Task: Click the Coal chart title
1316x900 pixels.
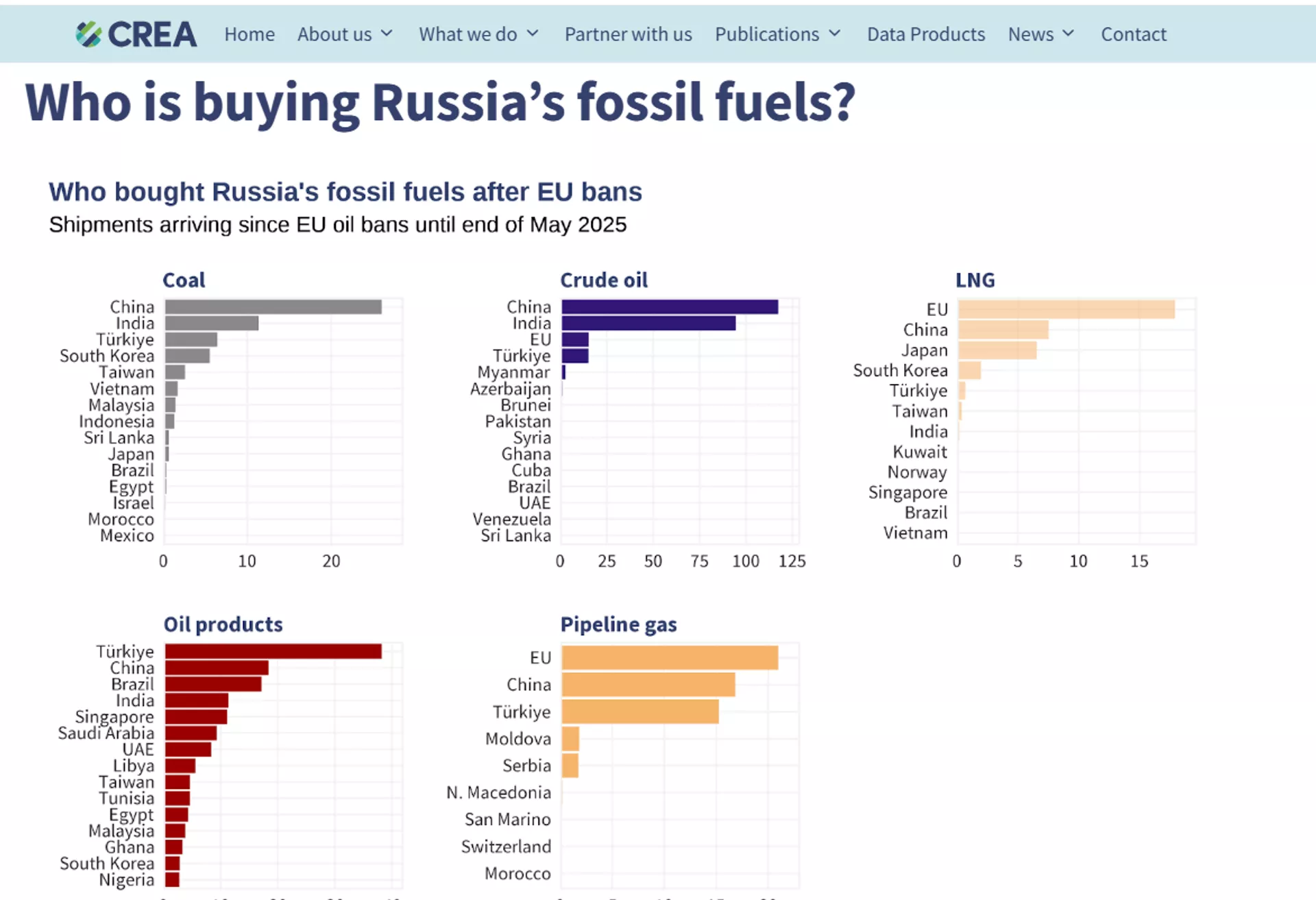Action: (184, 280)
